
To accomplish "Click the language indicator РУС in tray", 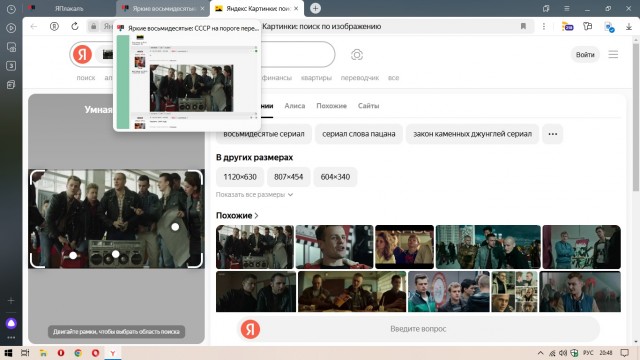I will pos(588,353).
